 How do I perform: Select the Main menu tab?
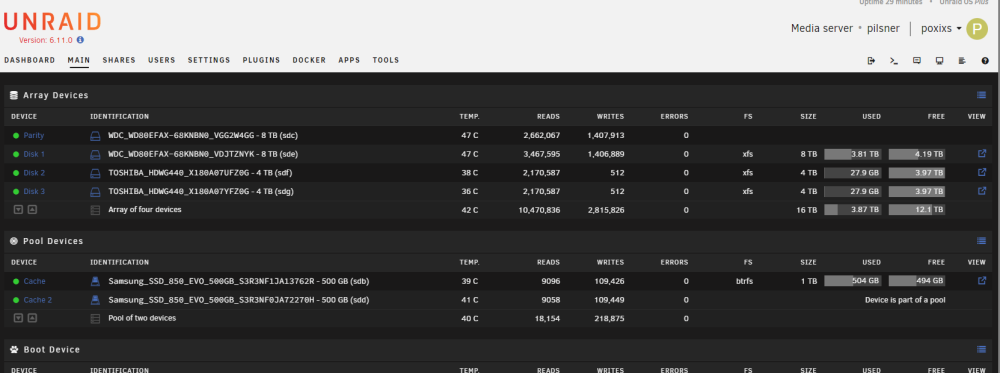pyautogui.click(x=78, y=61)
